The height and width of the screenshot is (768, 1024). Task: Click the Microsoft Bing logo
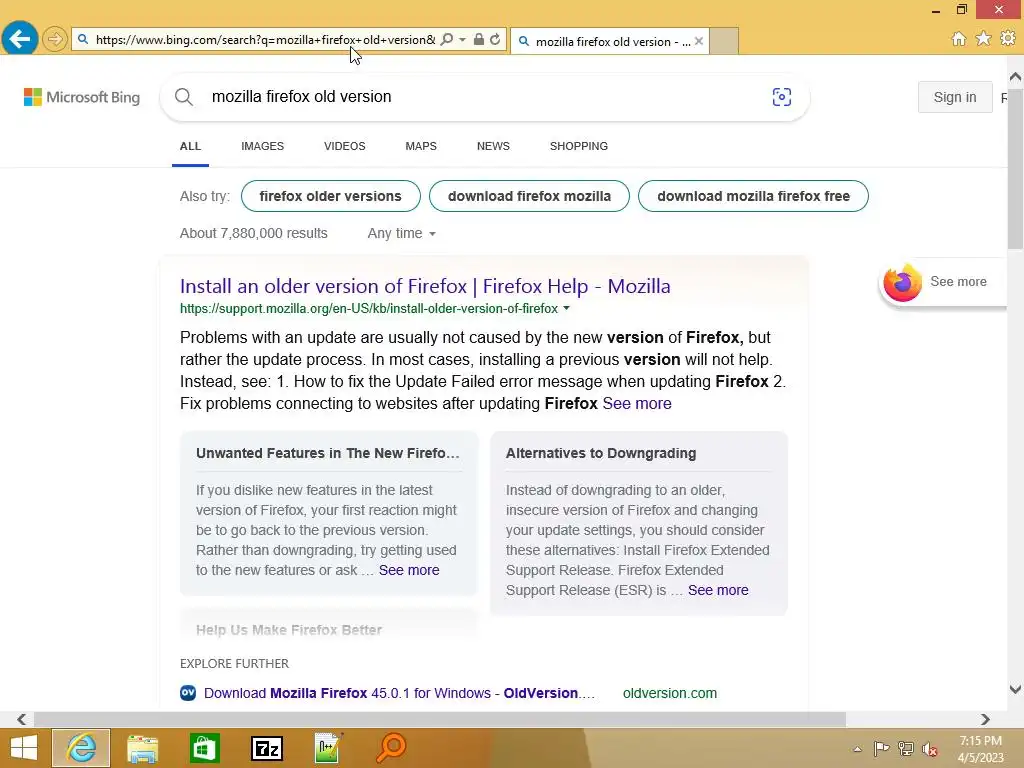82,97
